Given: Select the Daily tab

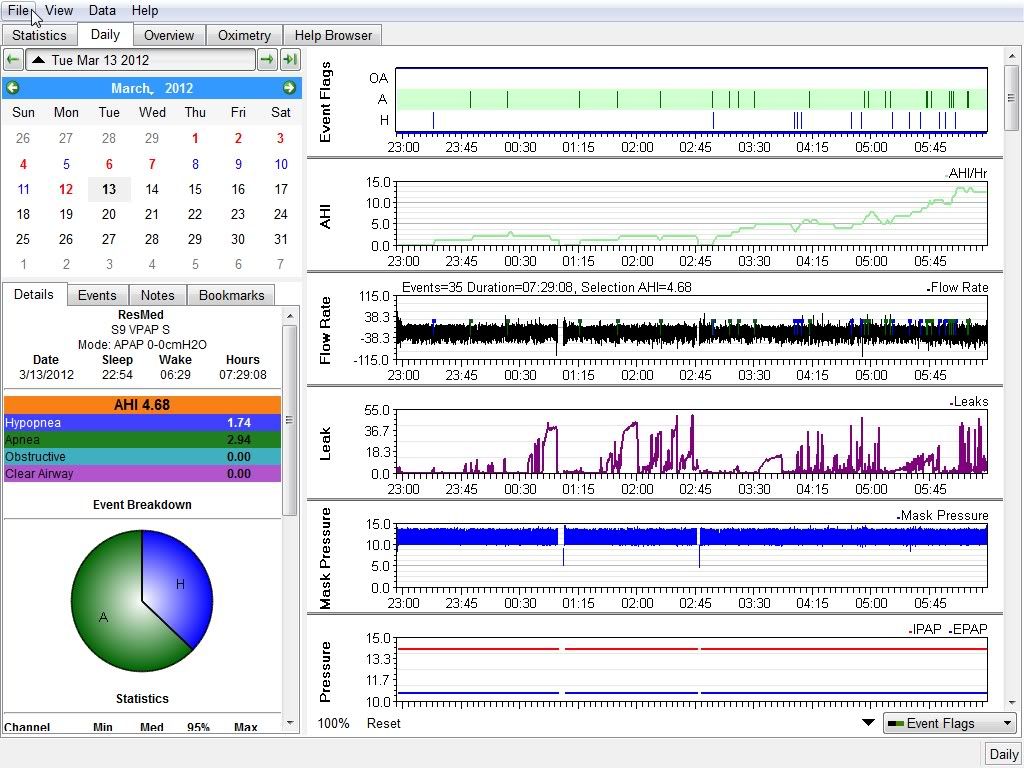Looking at the screenshot, I should coord(105,35).
